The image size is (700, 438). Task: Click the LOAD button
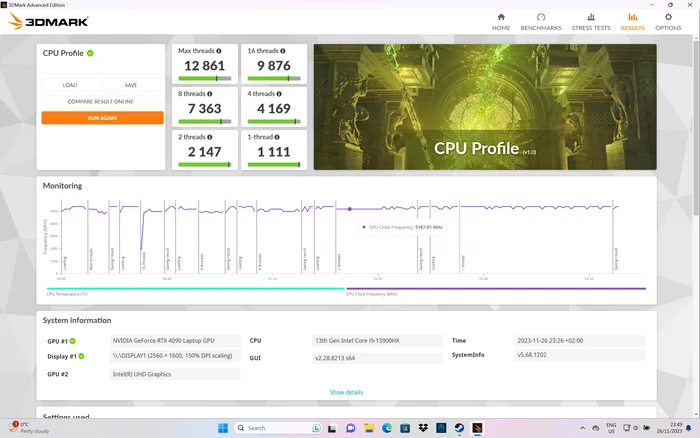tap(70, 85)
